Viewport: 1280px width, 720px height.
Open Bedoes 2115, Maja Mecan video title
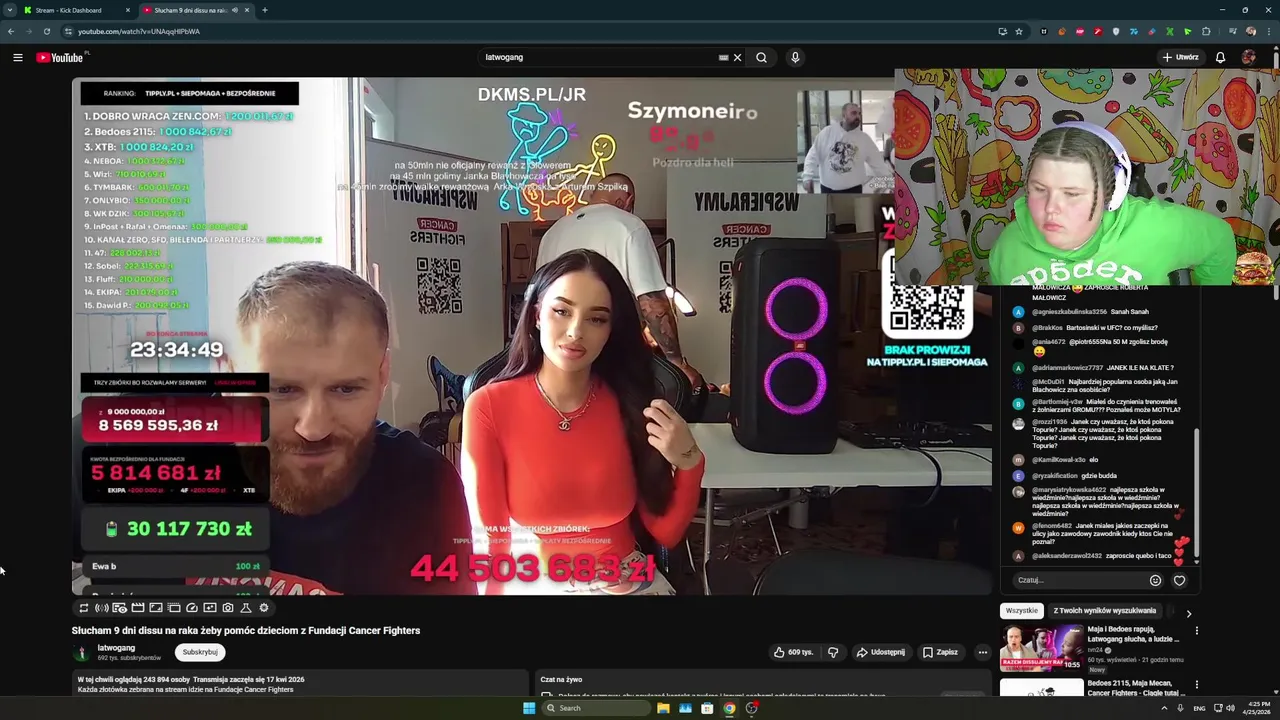tap(1136, 687)
